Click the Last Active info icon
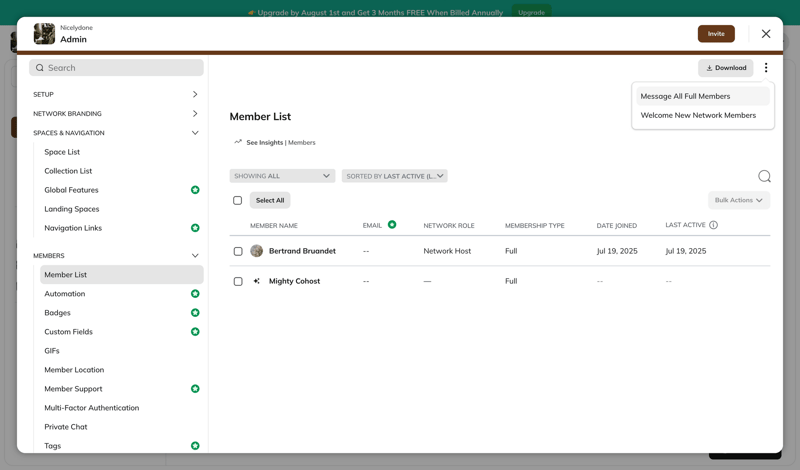Image resolution: width=800 pixels, height=470 pixels. click(713, 225)
